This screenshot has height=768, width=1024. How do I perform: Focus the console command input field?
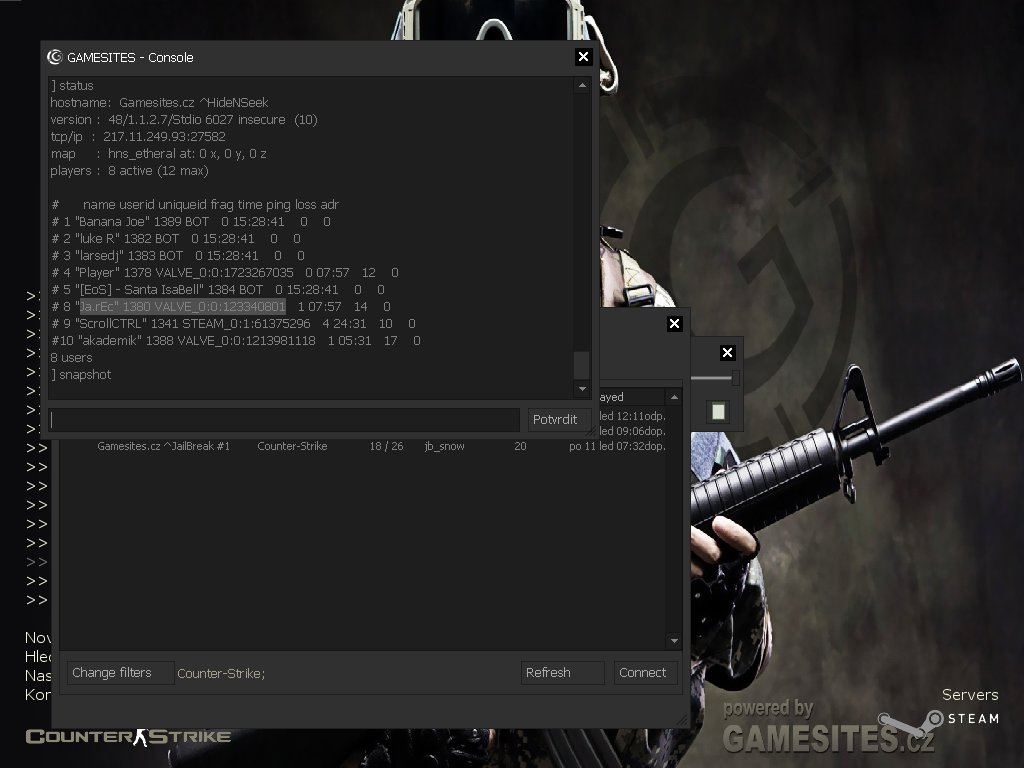click(285, 420)
